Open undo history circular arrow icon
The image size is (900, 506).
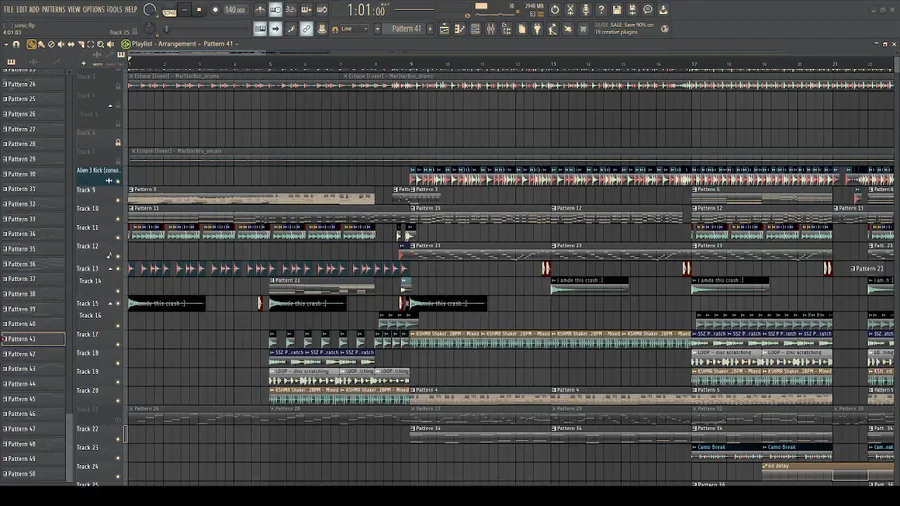(554, 10)
